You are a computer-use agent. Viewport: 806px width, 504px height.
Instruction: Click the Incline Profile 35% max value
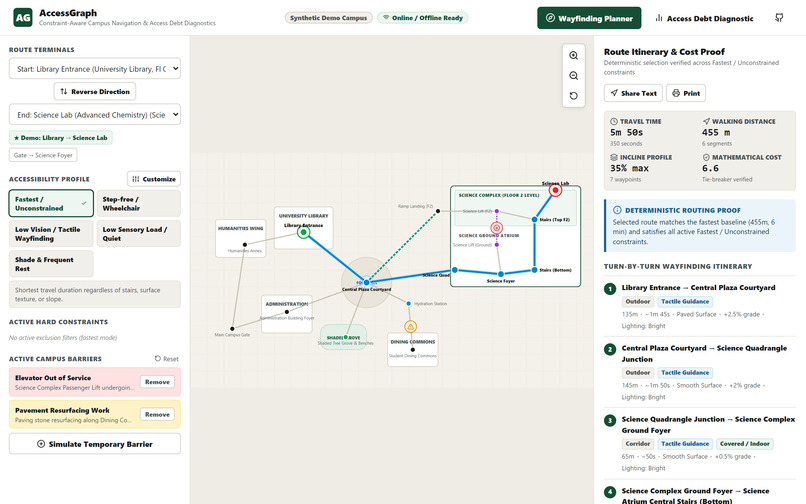click(629, 168)
